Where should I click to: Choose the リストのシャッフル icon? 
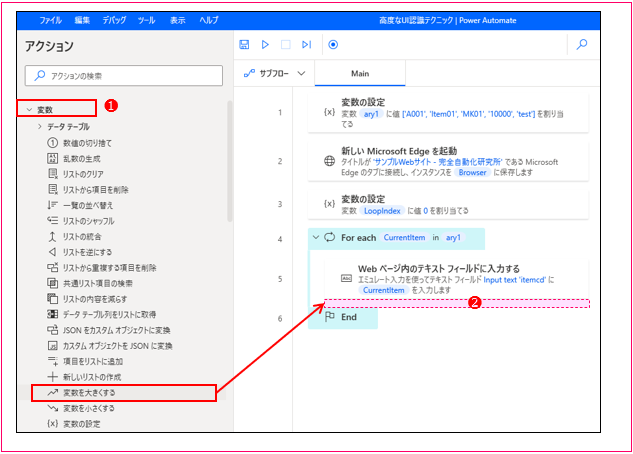[x=52, y=221]
